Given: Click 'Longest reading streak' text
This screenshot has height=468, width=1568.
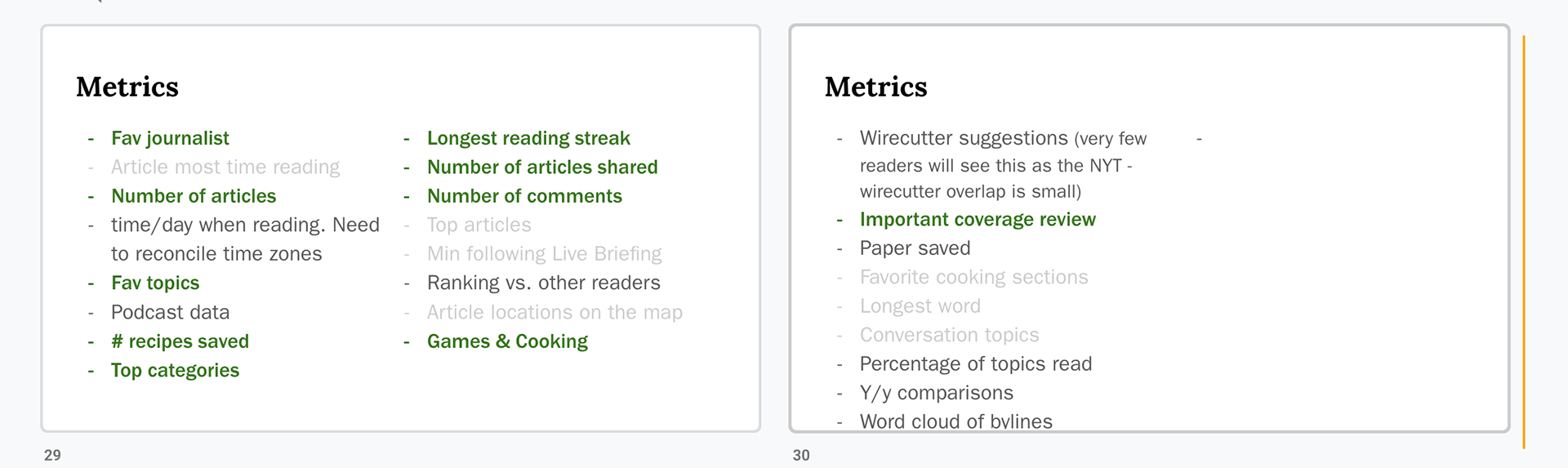Looking at the screenshot, I should (x=528, y=138).
